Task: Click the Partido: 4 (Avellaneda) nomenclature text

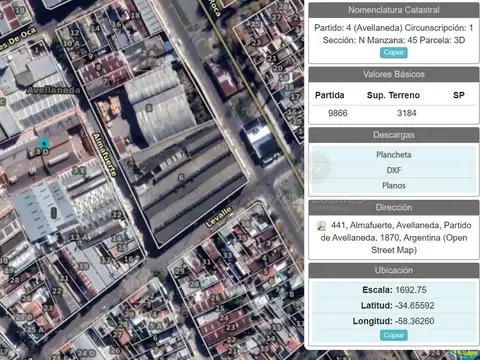Action: point(394,34)
